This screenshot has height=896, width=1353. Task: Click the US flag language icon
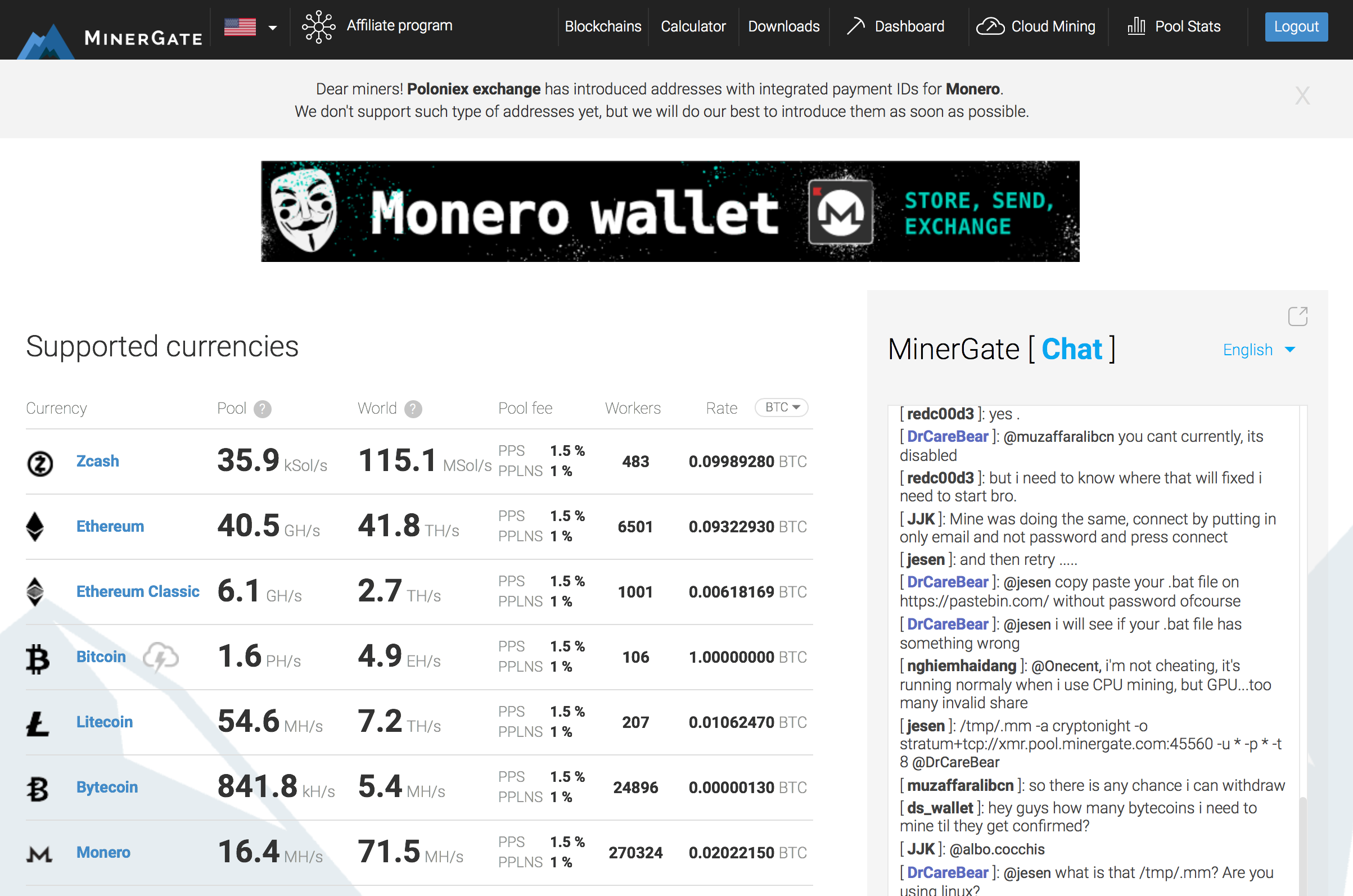(x=240, y=27)
